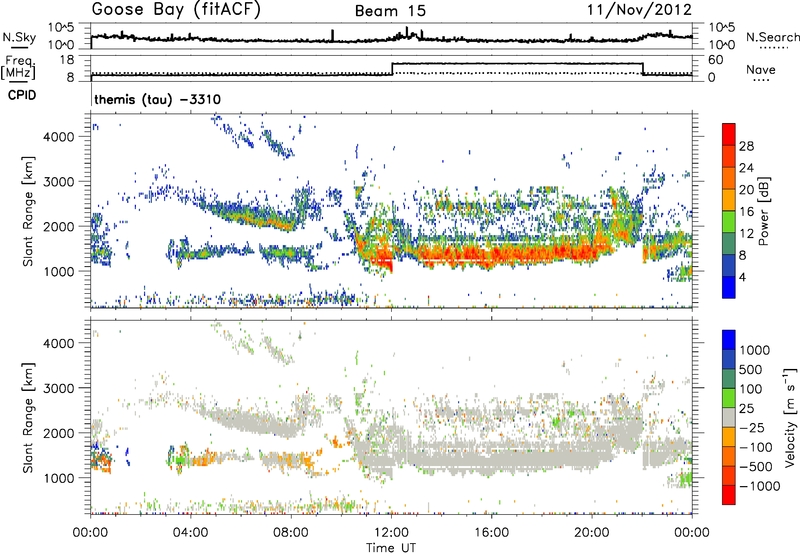
Task: Click the frequency step-up line in frequency panel
Action: [x=392, y=69]
